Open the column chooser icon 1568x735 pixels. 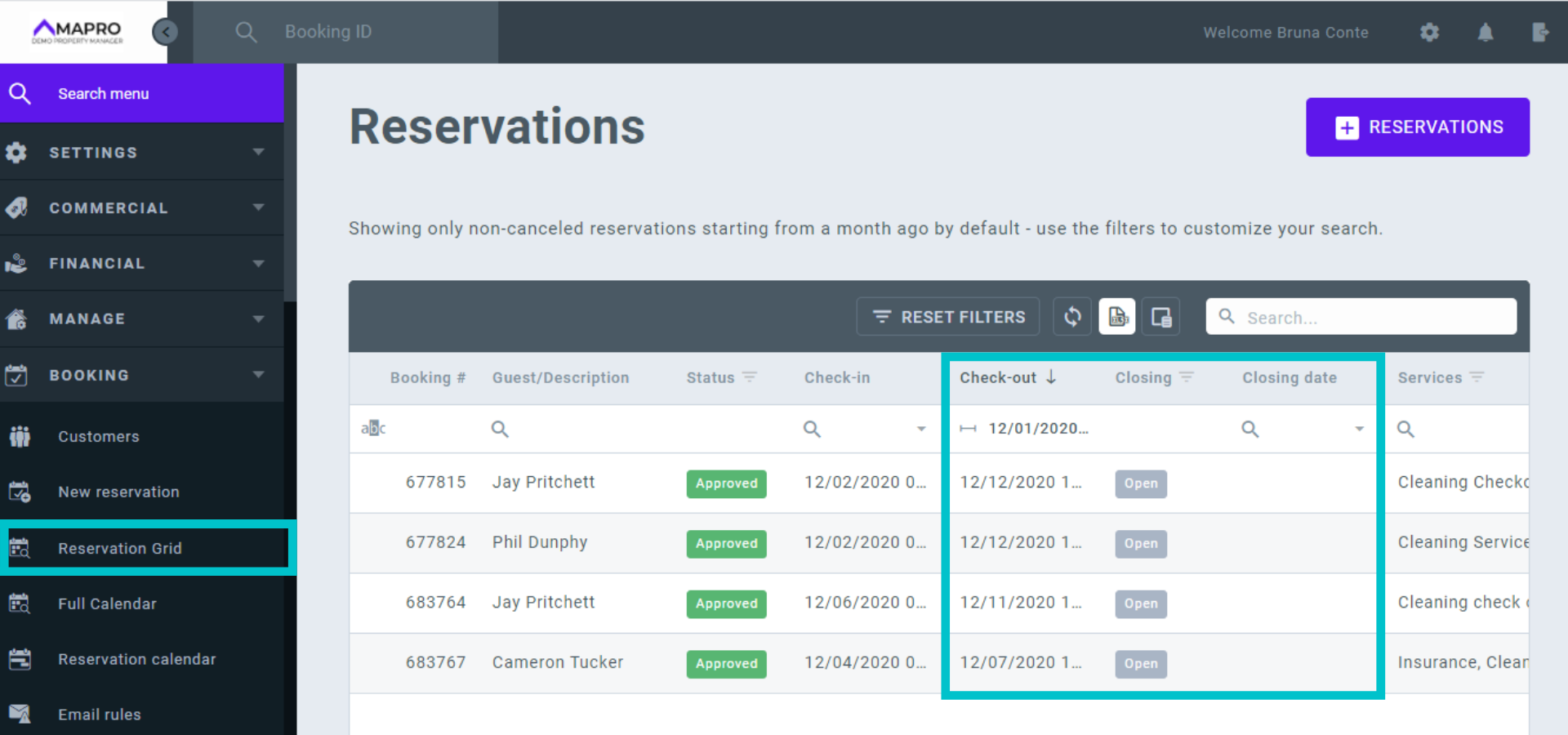tap(1161, 317)
